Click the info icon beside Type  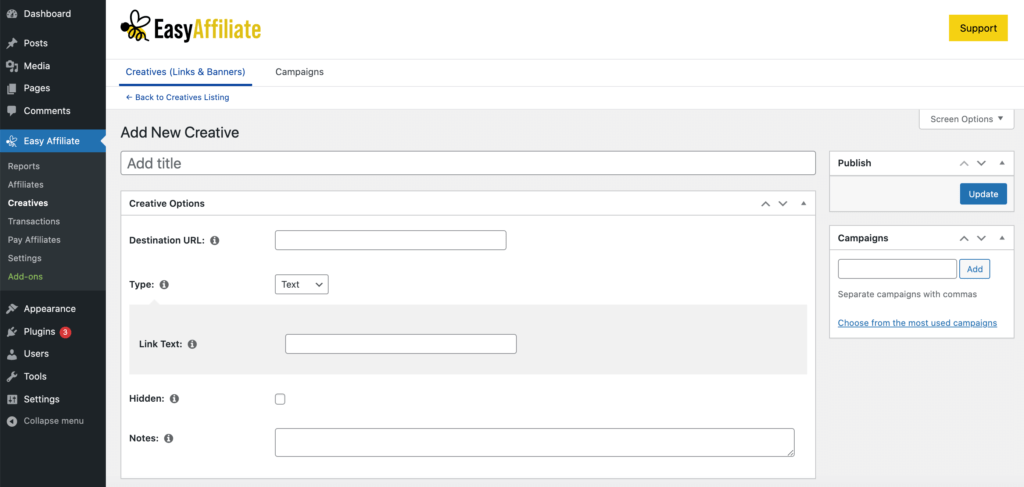click(x=164, y=285)
